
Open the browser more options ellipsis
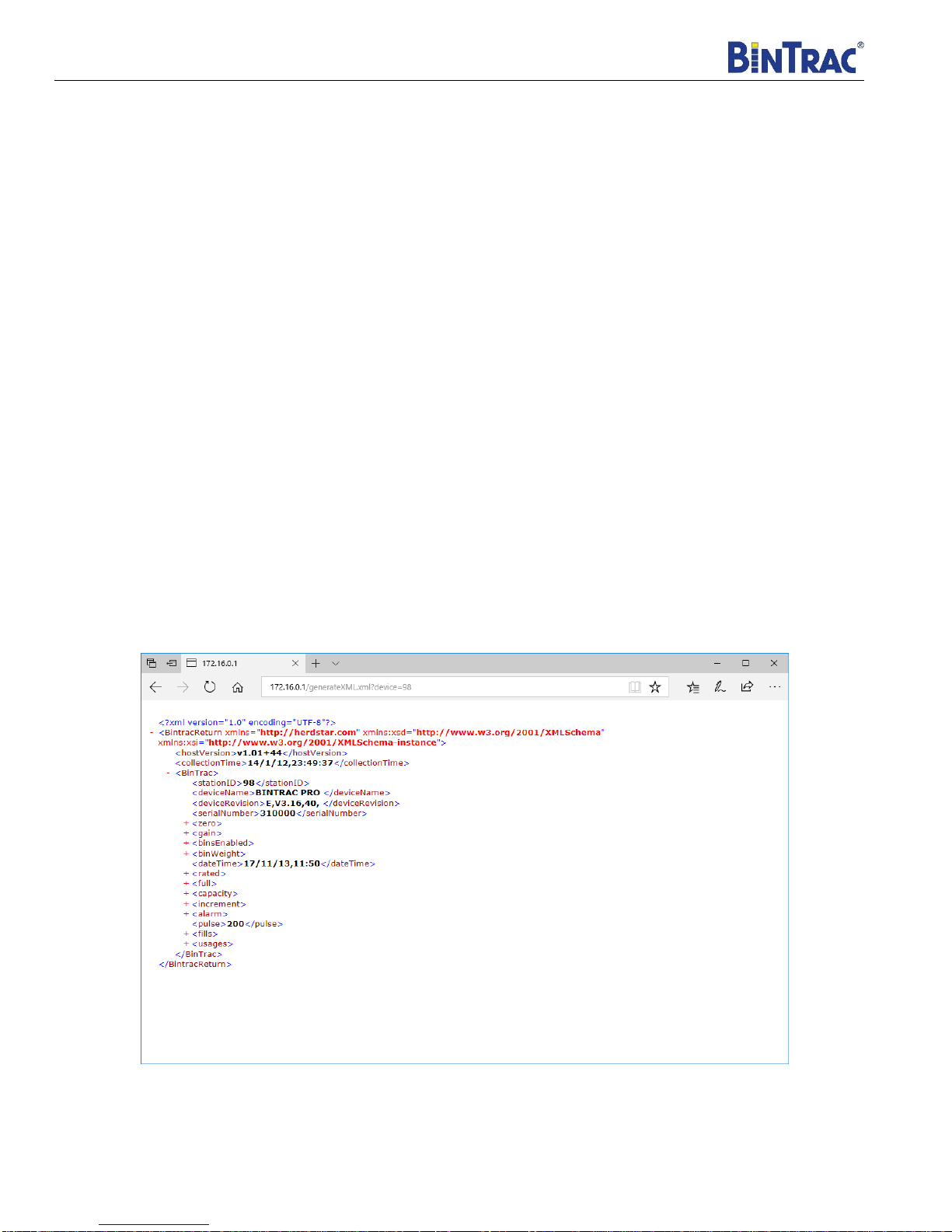tap(775, 687)
